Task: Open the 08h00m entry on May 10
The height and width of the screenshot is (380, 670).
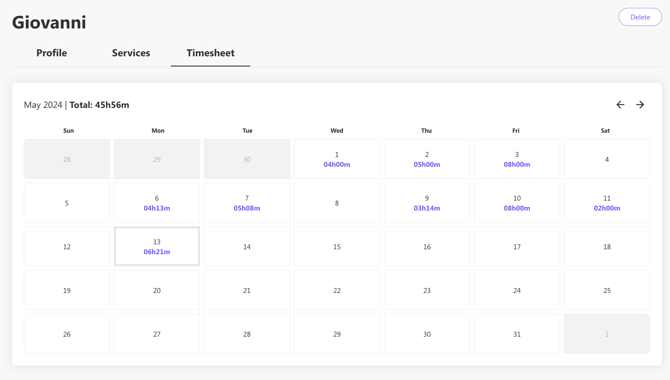Action: click(517, 208)
